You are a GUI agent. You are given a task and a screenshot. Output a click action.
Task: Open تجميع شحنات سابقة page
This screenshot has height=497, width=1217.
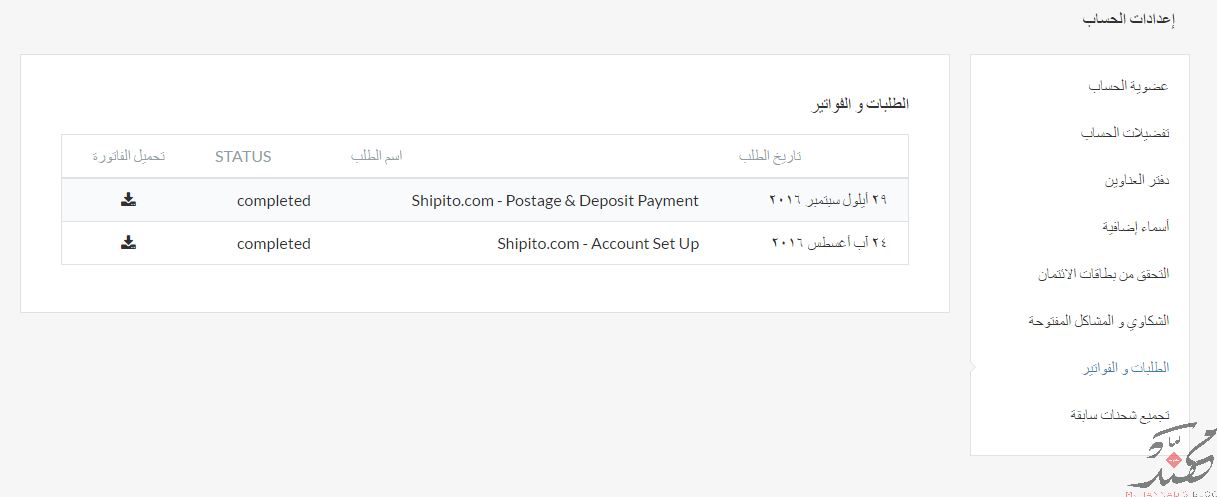point(1120,415)
